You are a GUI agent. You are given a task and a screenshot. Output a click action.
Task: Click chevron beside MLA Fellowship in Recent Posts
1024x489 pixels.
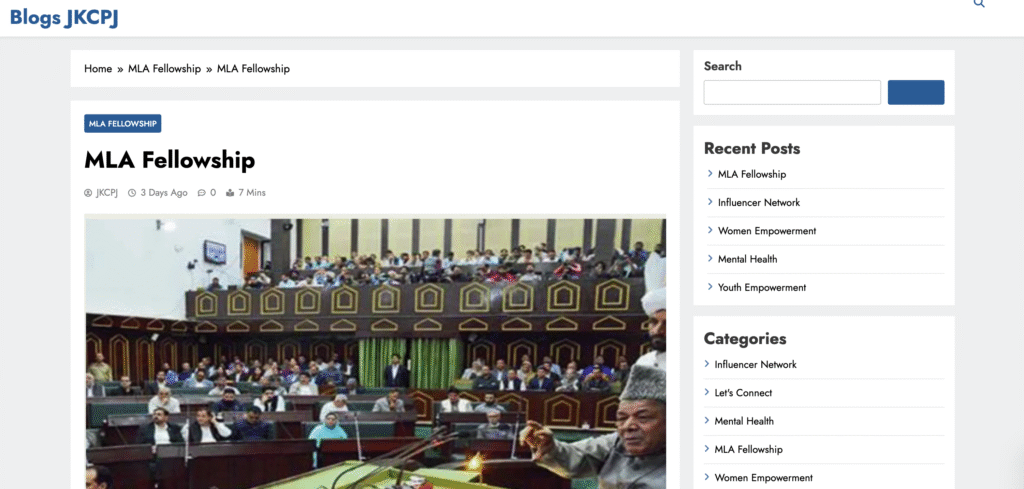pyautogui.click(x=710, y=174)
